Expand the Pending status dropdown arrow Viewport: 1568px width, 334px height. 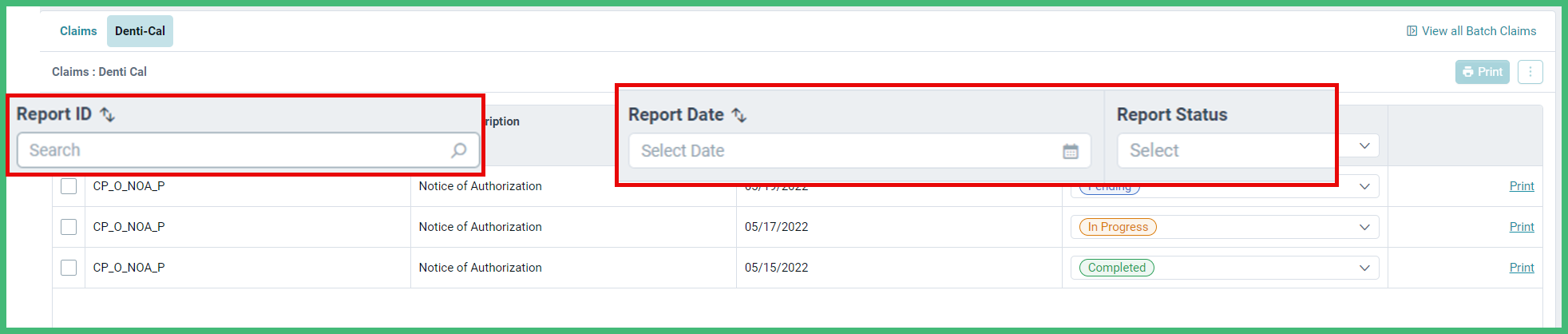pyautogui.click(x=1364, y=186)
